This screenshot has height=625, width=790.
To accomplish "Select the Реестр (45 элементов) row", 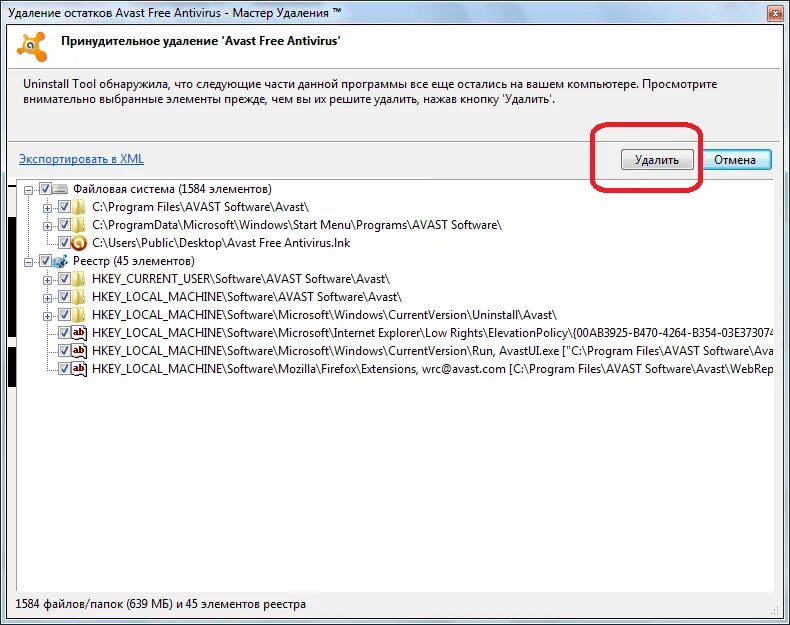I will [x=134, y=261].
